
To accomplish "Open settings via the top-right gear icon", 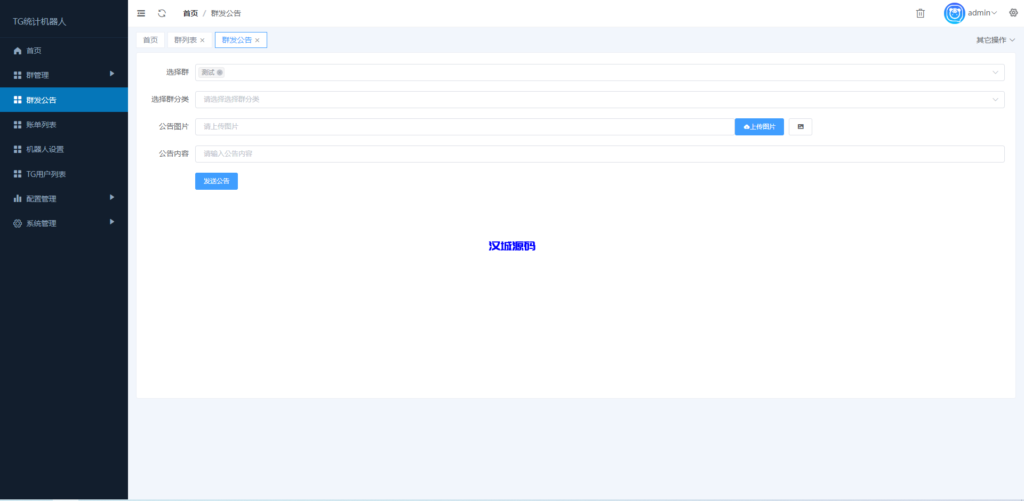I will coord(1012,13).
